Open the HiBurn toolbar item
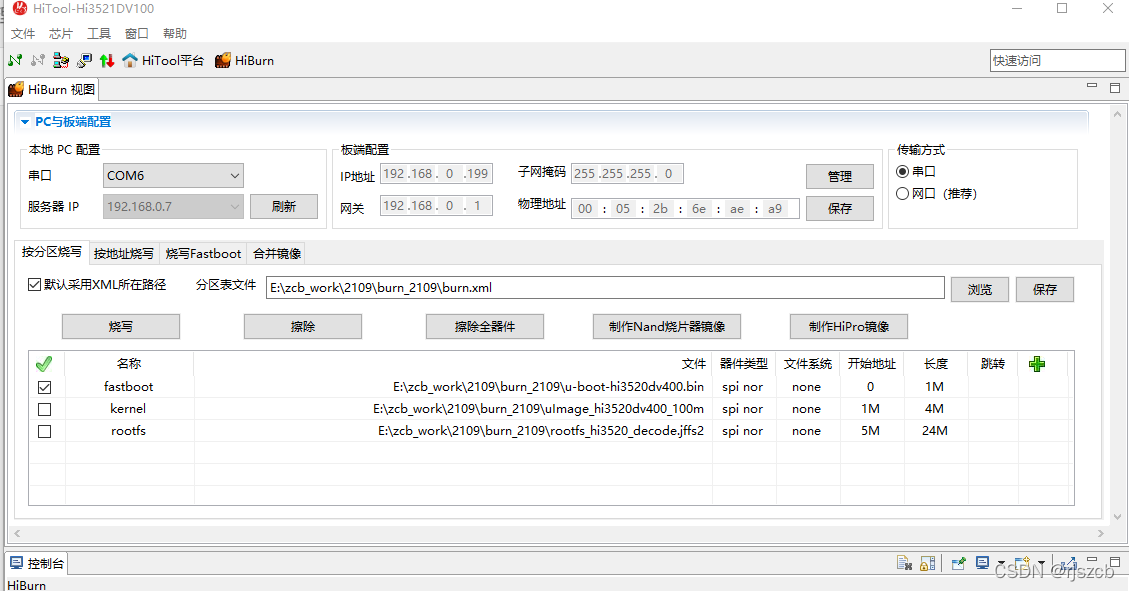The height and width of the screenshot is (591, 1129). coord(244,60)
